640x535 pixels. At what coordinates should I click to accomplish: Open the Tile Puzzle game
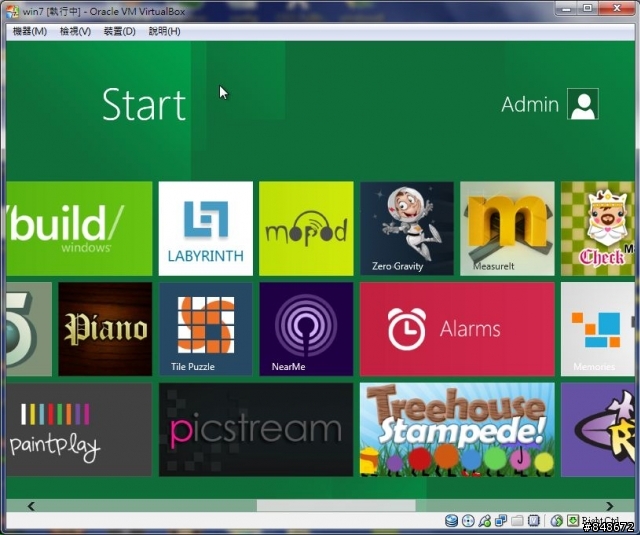point(206,329)
